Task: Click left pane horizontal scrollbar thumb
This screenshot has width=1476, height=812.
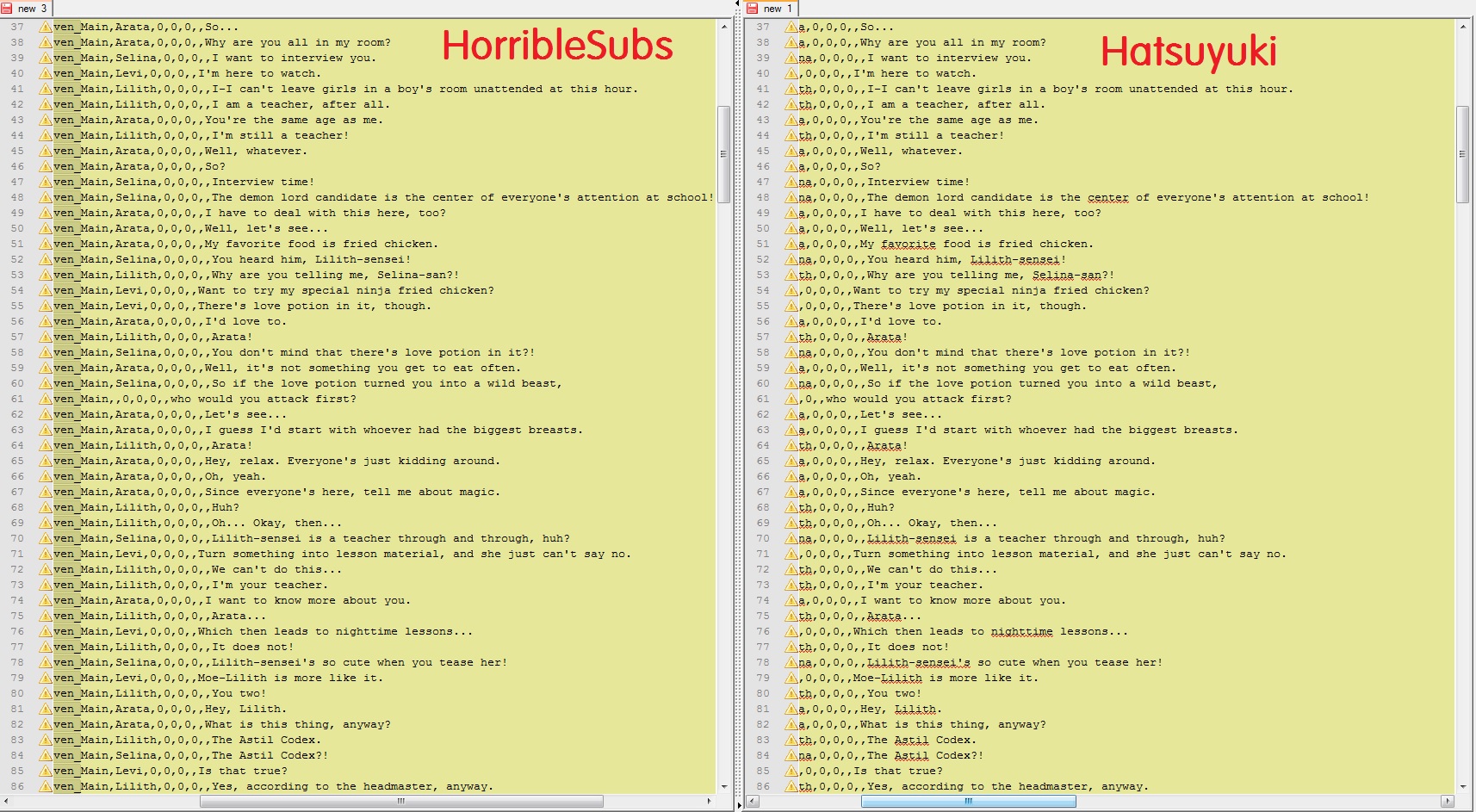Action: (401, 801)
